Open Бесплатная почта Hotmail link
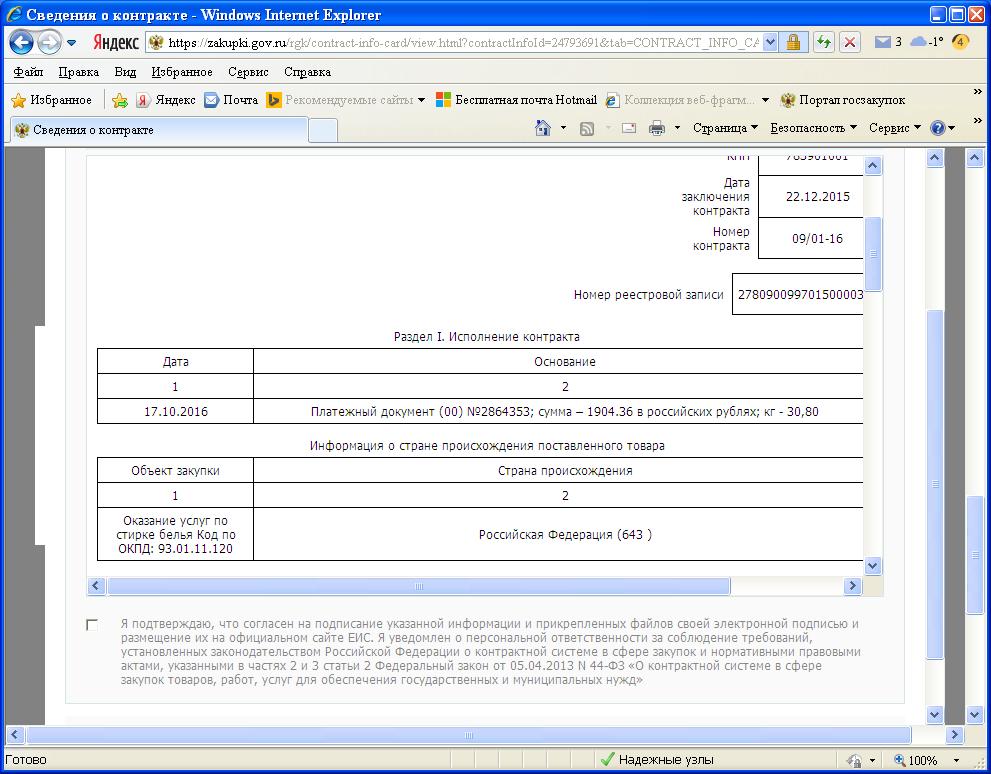The width and height of the screenshot is (991, 774). click(516, 100)
